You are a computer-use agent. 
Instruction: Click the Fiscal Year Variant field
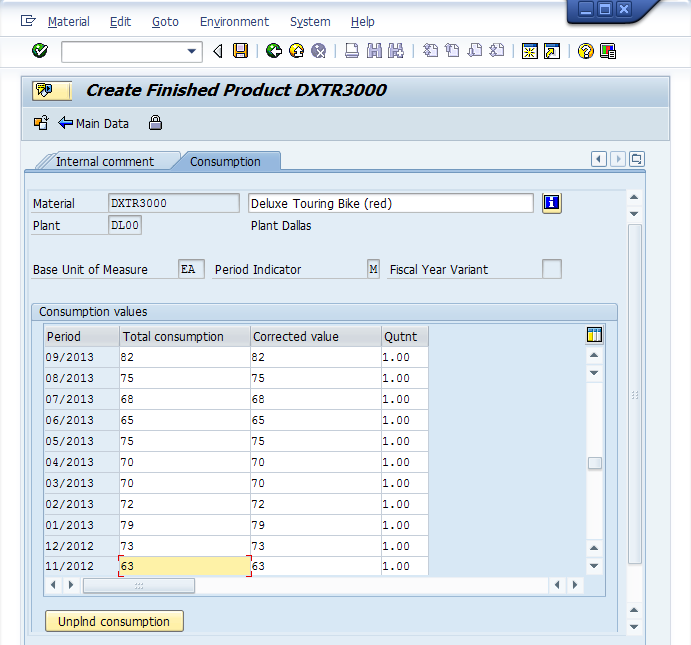tap(552, 269)
